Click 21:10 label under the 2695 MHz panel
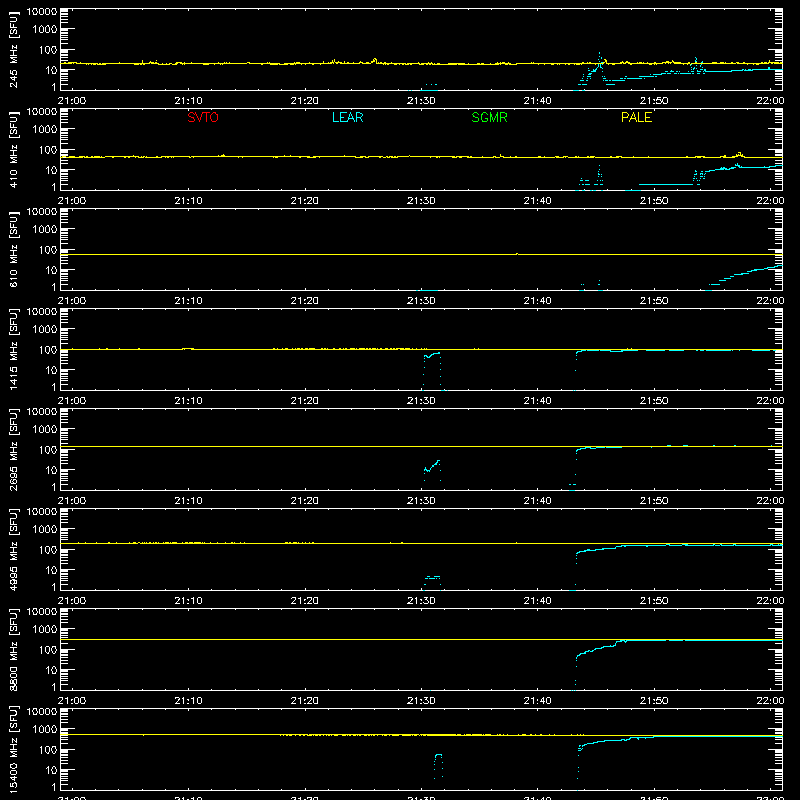 coord(188,501)
